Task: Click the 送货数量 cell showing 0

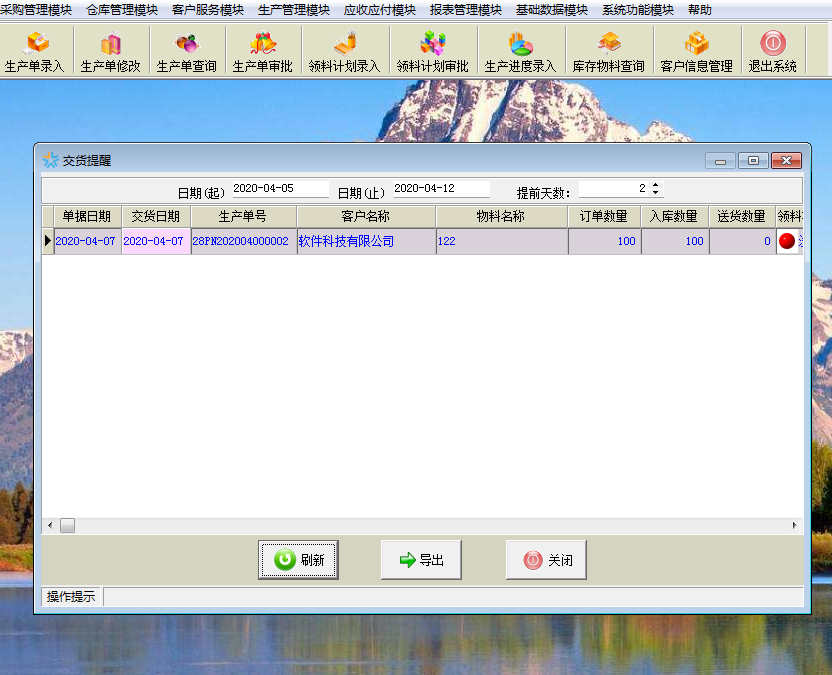Action: click(x=742, y=241)
